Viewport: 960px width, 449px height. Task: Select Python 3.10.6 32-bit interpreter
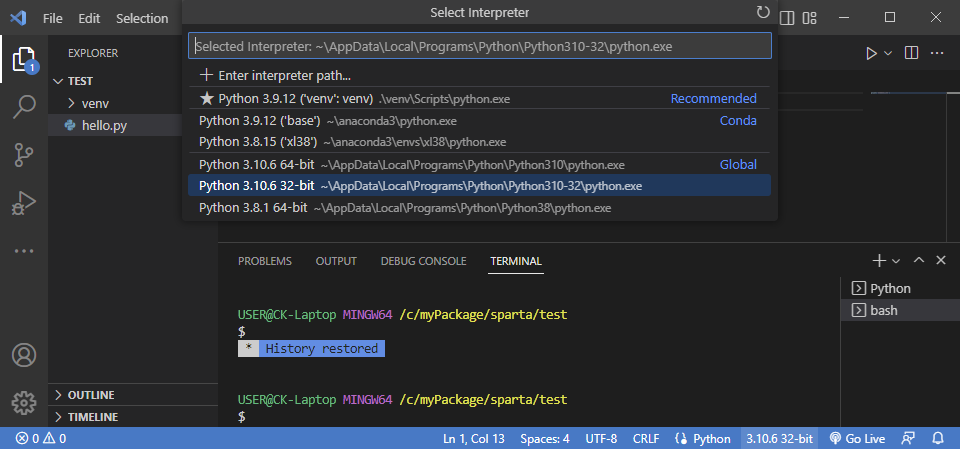479,186
